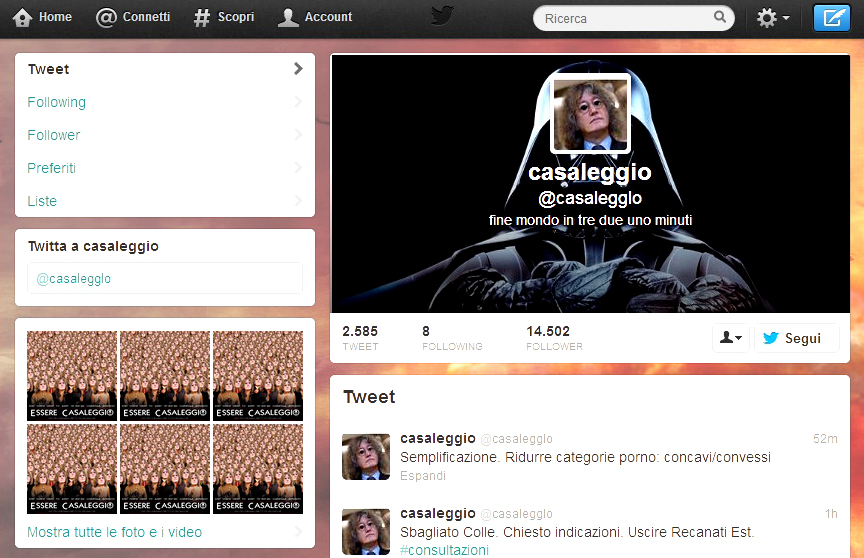864x558 pixels.
Task: Click the Home icon in top bar
Action: tap(23, 17)
